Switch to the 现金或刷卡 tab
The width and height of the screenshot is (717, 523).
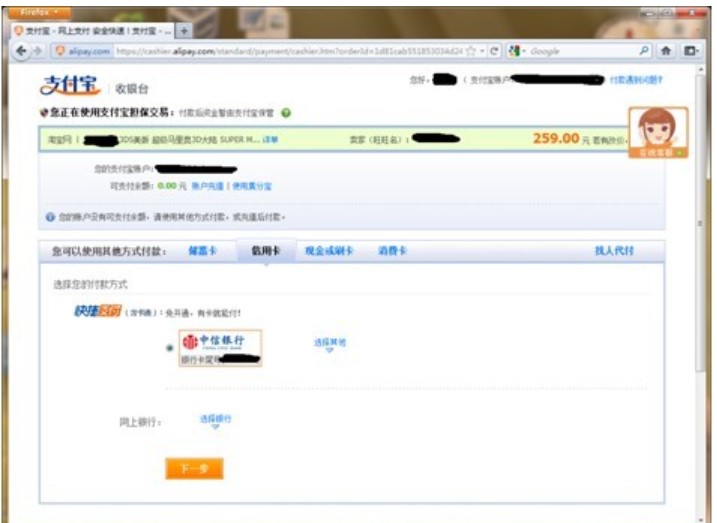(x=329, y=251)
